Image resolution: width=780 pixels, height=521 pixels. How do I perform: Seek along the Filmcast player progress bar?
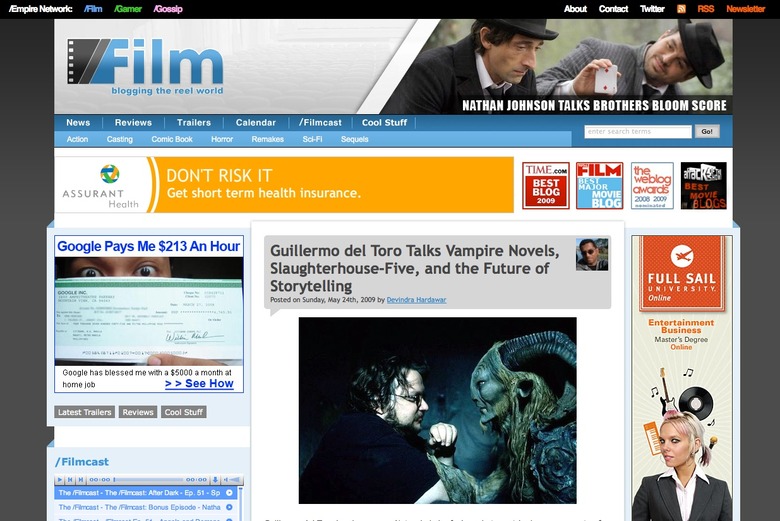click(x=149, y=480)
